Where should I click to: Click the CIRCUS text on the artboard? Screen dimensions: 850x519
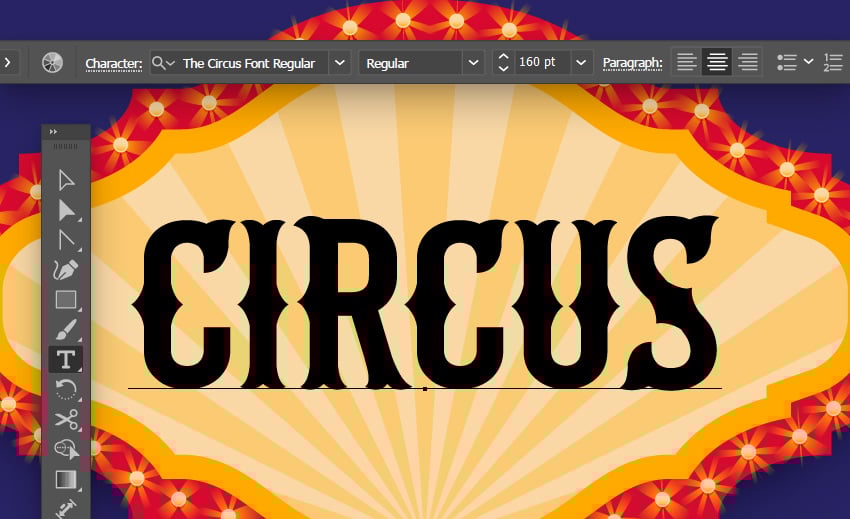[x=425, y=304]
